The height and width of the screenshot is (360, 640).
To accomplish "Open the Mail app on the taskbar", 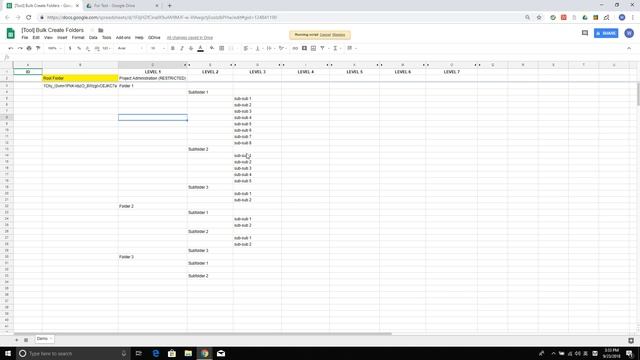I will click(221, 353).
